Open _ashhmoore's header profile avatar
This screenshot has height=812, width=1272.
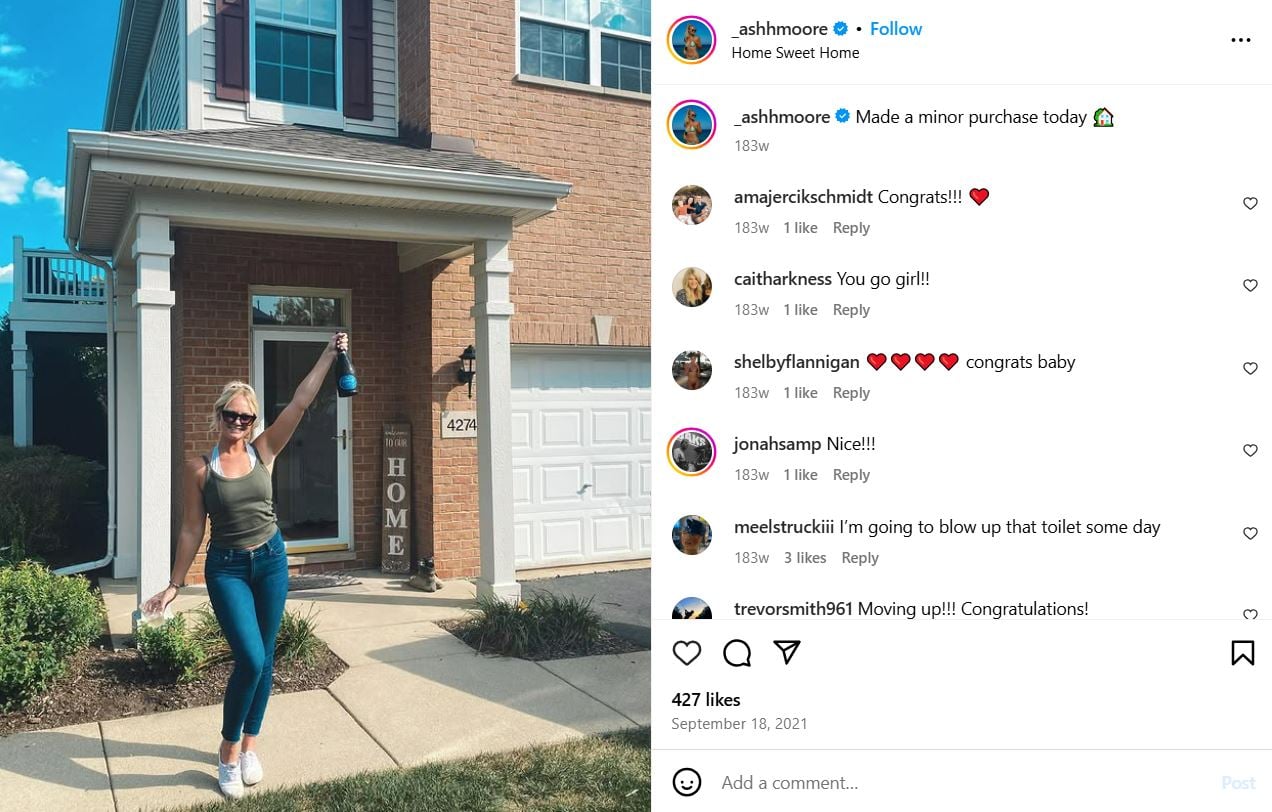coord(692,40)
